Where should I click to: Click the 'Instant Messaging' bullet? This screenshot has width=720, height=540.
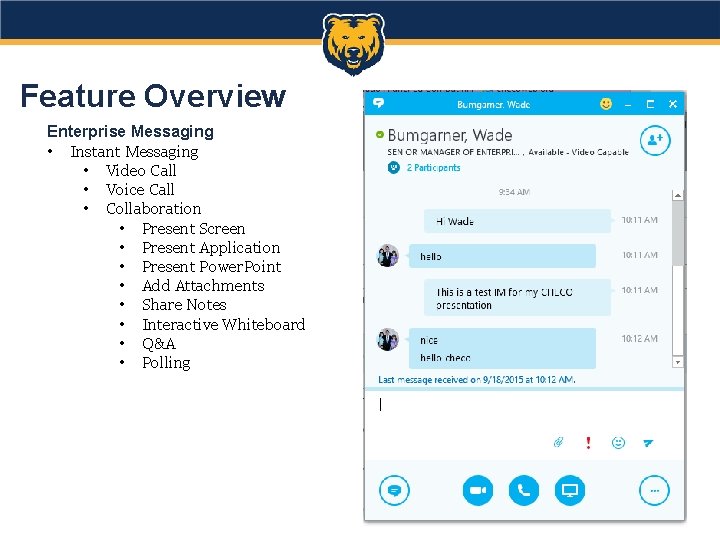pyautogui.click(x=135, y=152)
